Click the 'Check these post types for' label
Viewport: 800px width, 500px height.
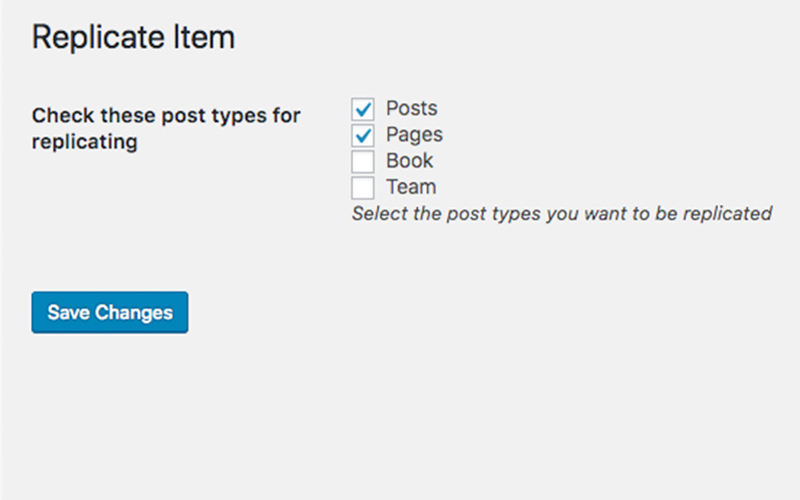[x=166, y=116]
